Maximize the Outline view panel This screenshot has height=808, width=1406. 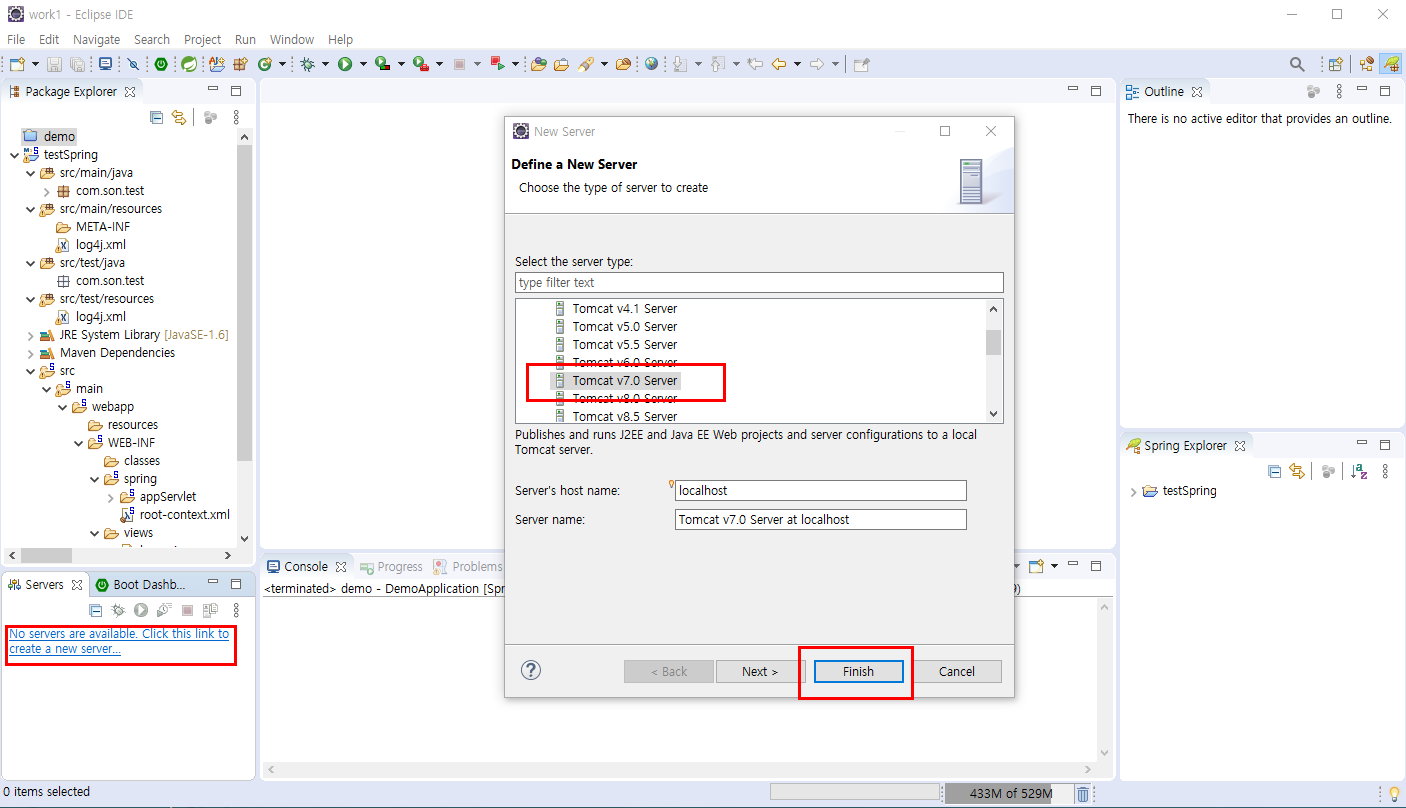point(1385,91)
